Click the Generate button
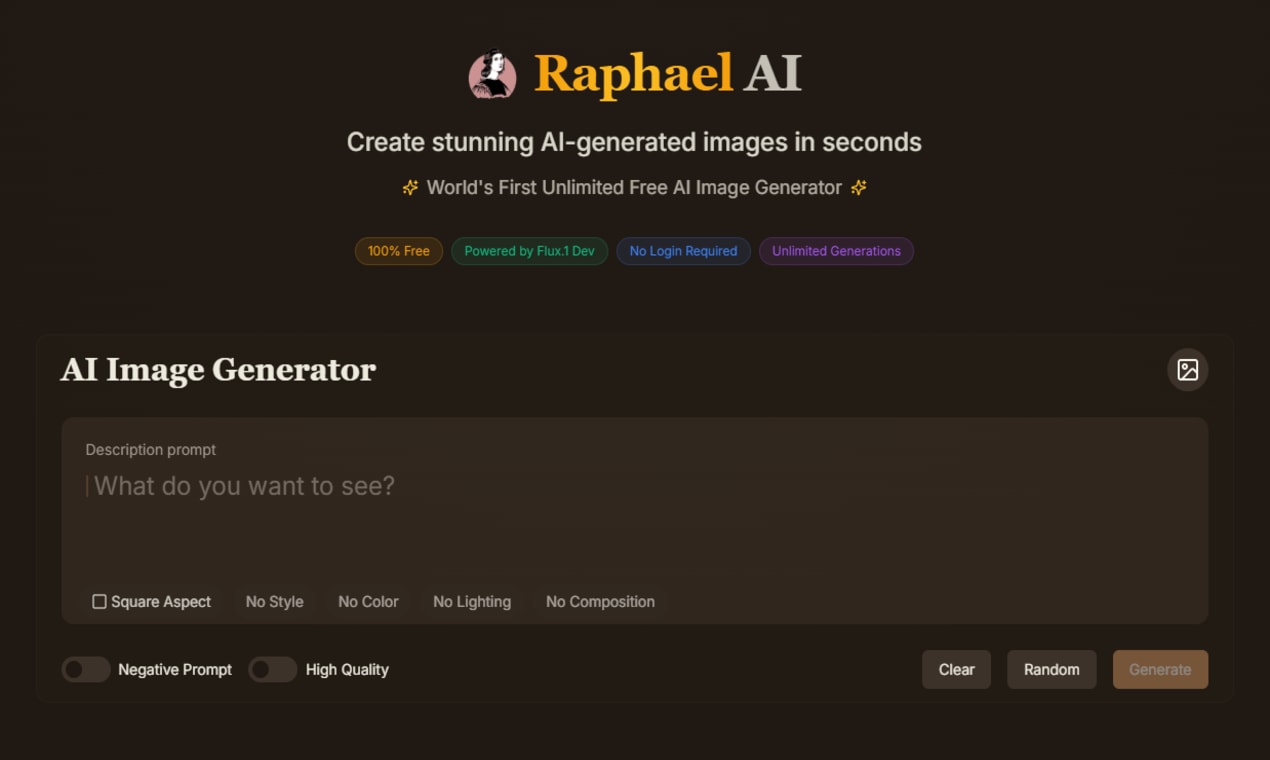This screenshot has height=760, width=1270. pyautogui.click(x=1160, y=670)
